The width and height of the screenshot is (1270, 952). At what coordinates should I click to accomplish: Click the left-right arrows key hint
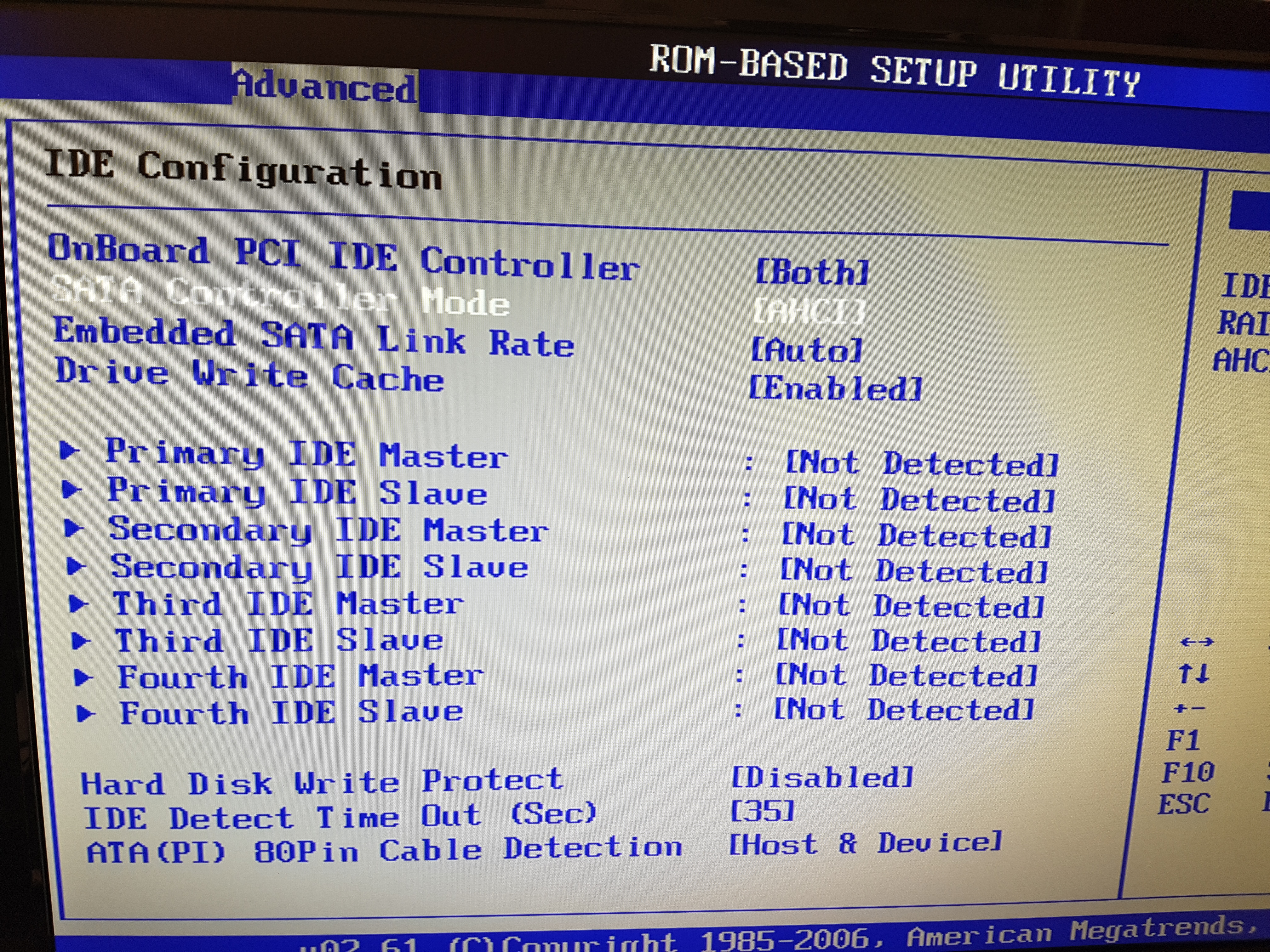[1197, 642]
